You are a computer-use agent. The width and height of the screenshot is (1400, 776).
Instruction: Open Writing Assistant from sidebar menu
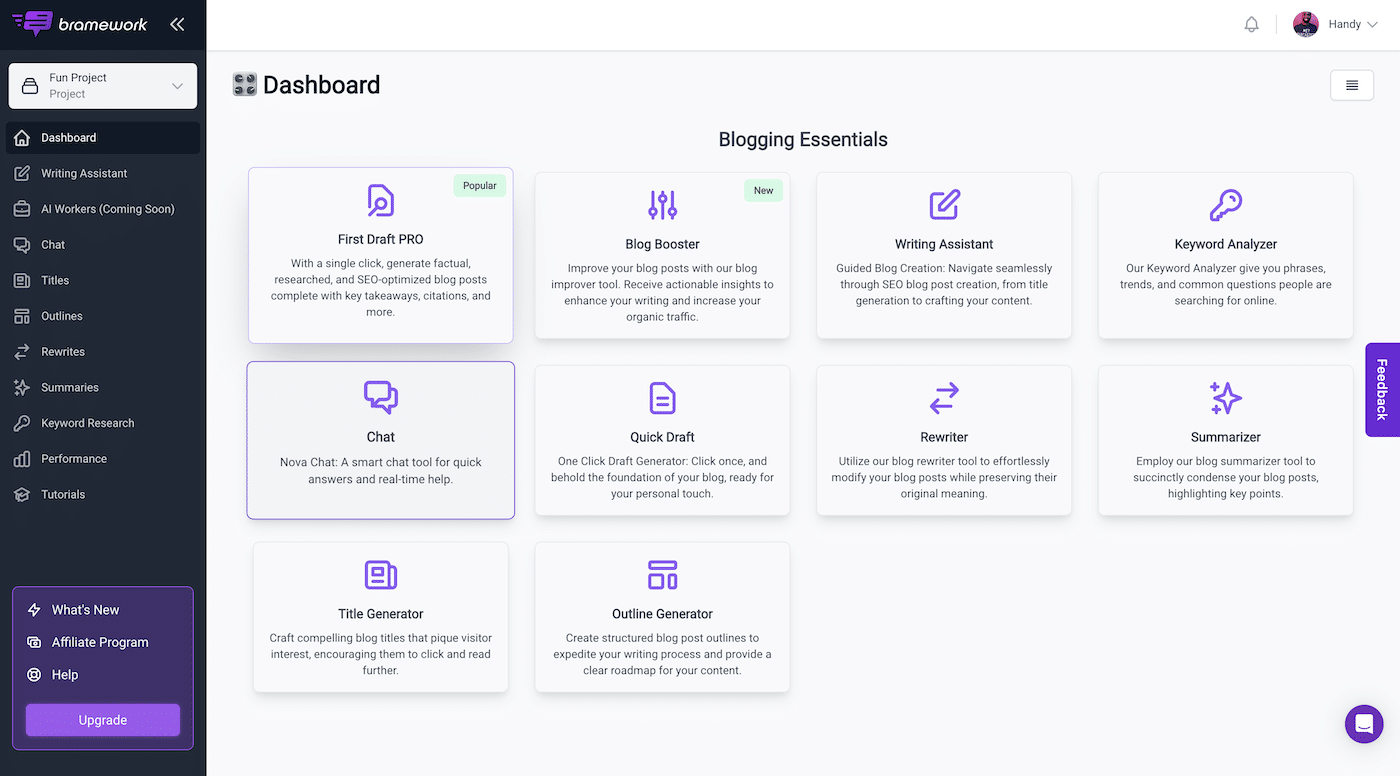pos(103,173)
